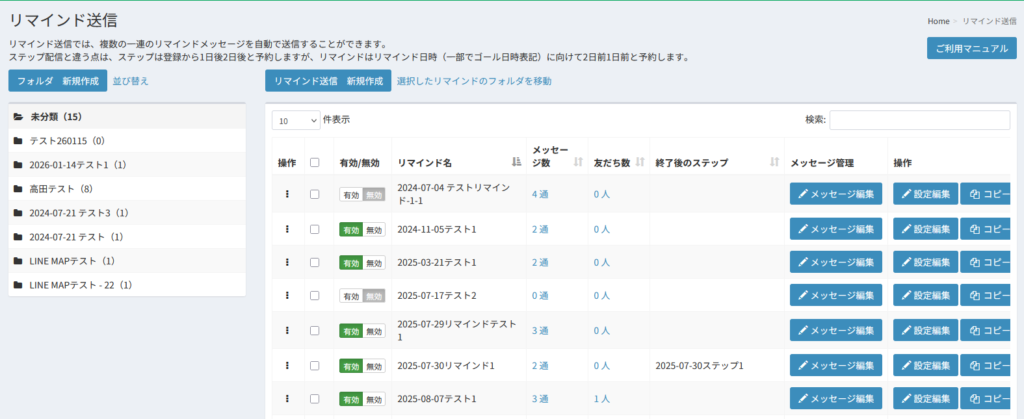Open the 件表示 rows-per-page dropdown
1024x419 pixels.
coord(295,120)
